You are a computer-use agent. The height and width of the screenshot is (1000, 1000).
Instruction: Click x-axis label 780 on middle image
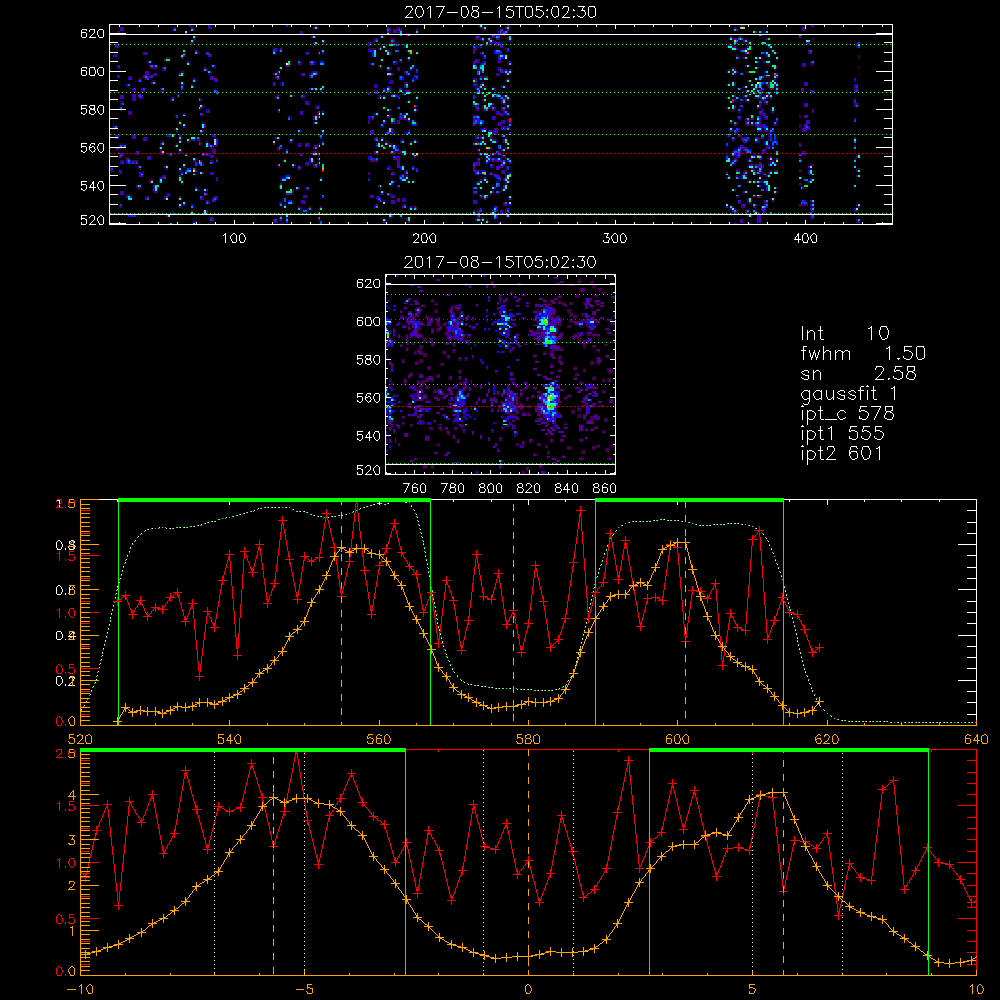click(x=453, y=489)
